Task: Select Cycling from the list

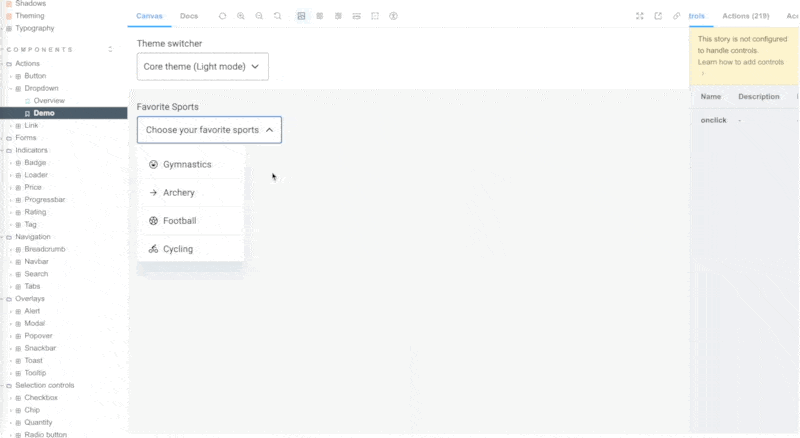Action: pyautogui.click(x=190, y=249)
